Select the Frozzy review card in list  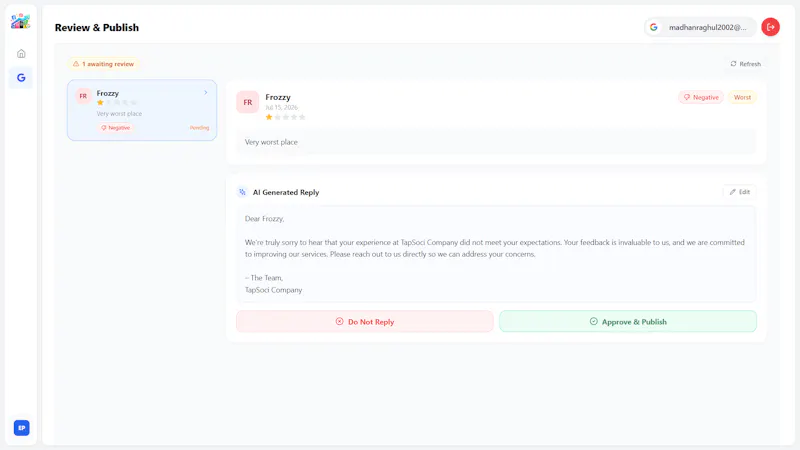(x=142, y=110)
